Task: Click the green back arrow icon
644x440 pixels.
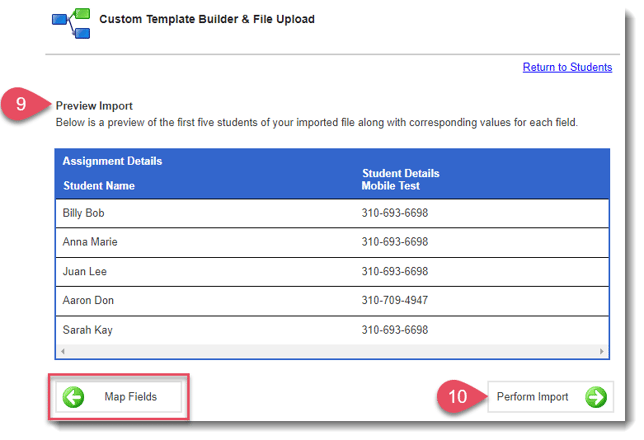Action: (x=73, y=397)
